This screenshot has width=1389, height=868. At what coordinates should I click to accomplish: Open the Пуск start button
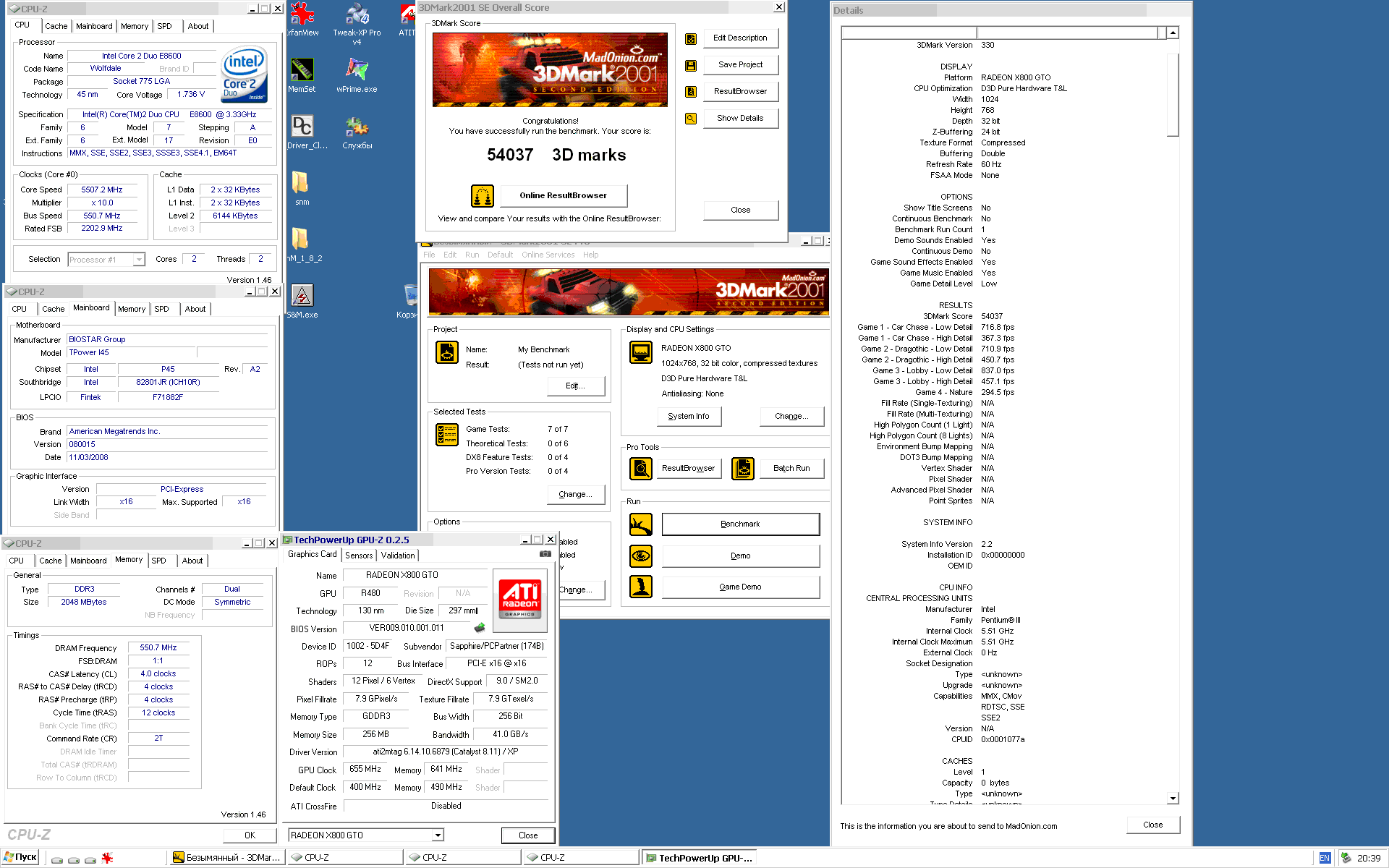[21, 858]
